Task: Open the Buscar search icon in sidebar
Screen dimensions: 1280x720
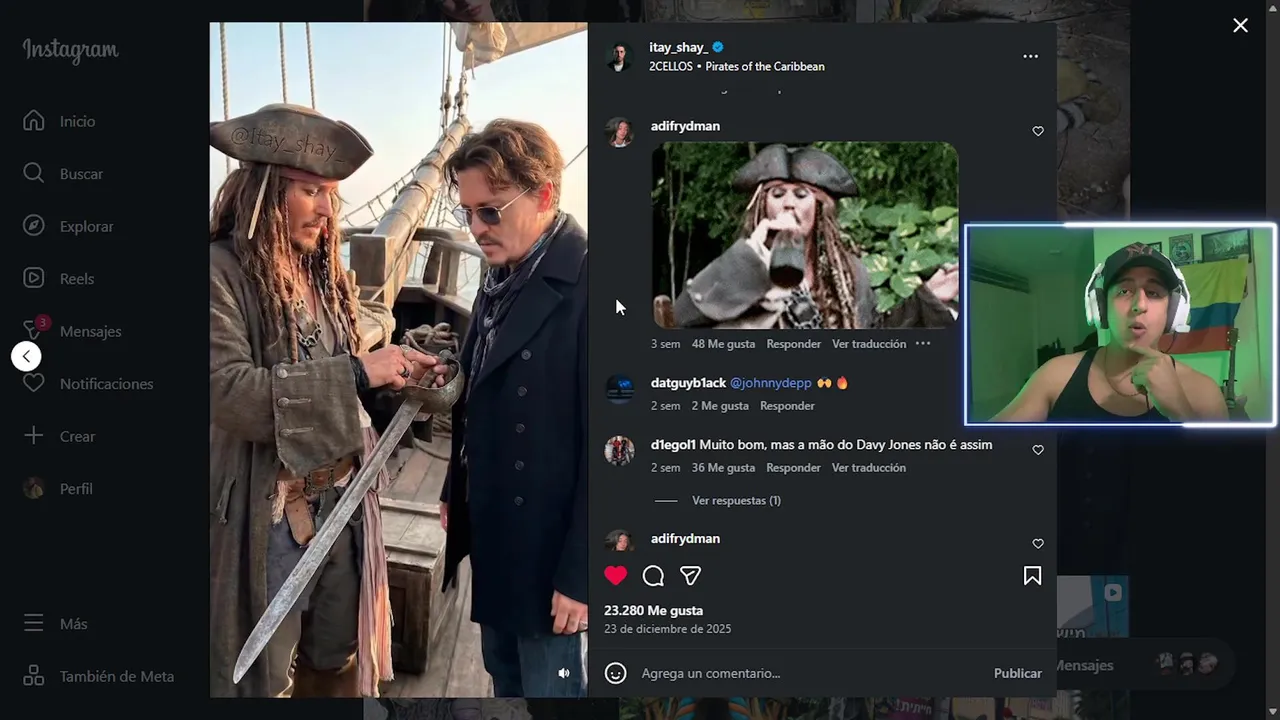Action: pyautogui.click(x=34, y=173)
